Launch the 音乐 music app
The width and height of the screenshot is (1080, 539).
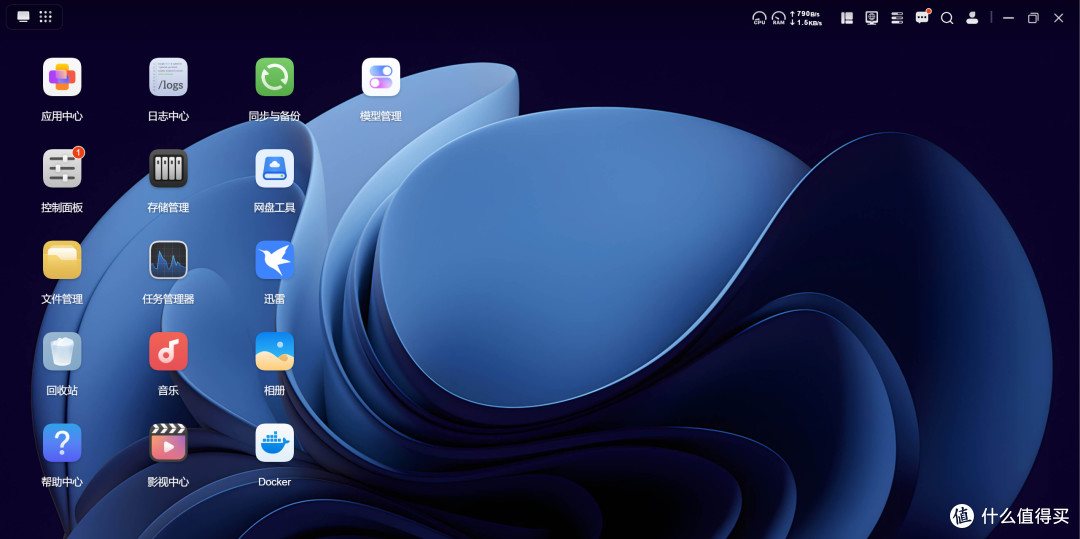pos(168,352)
